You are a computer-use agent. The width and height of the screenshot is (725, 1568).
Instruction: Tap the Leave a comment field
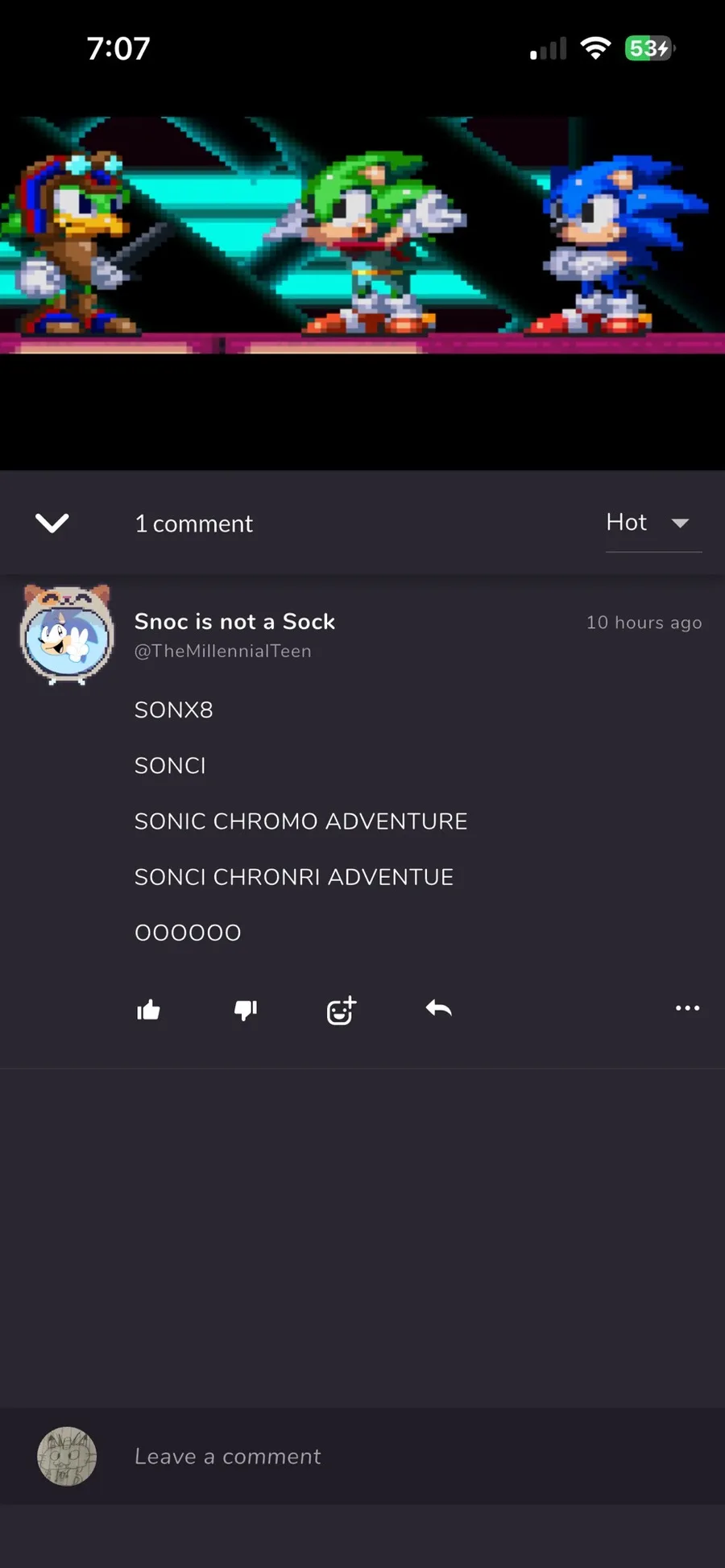click(403, 1456)
